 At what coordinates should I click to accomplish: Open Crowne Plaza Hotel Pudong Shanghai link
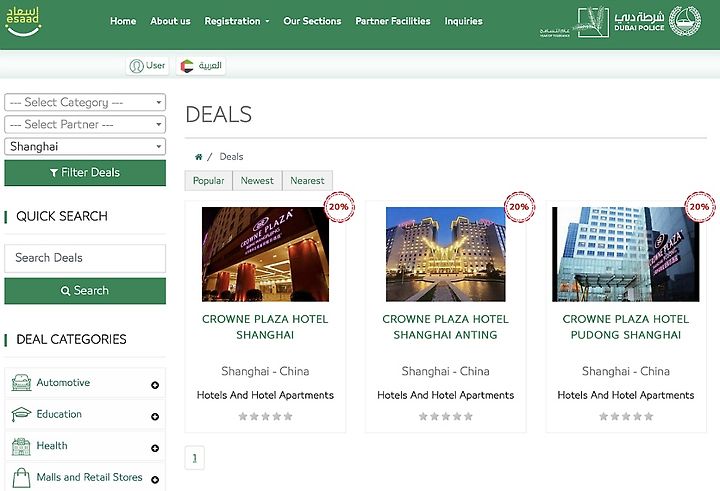(626, 327)
